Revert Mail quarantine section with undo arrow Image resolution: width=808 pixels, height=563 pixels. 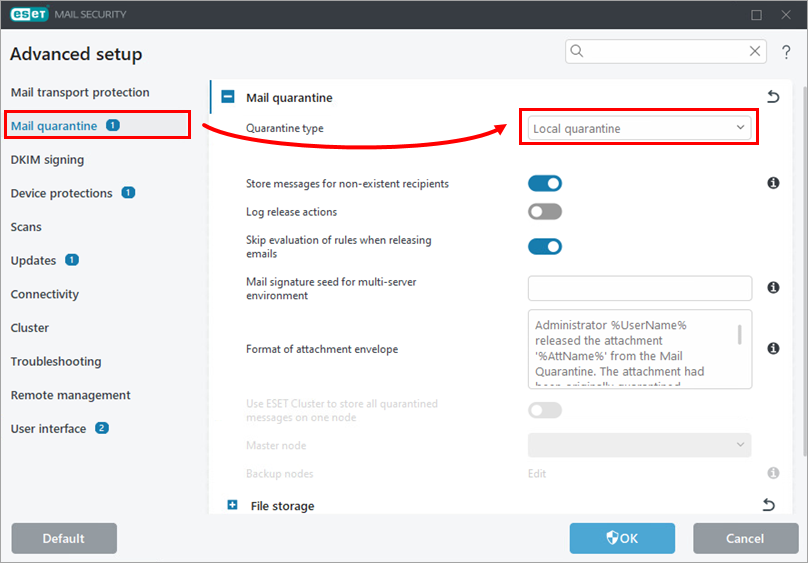tap(772, 97)
